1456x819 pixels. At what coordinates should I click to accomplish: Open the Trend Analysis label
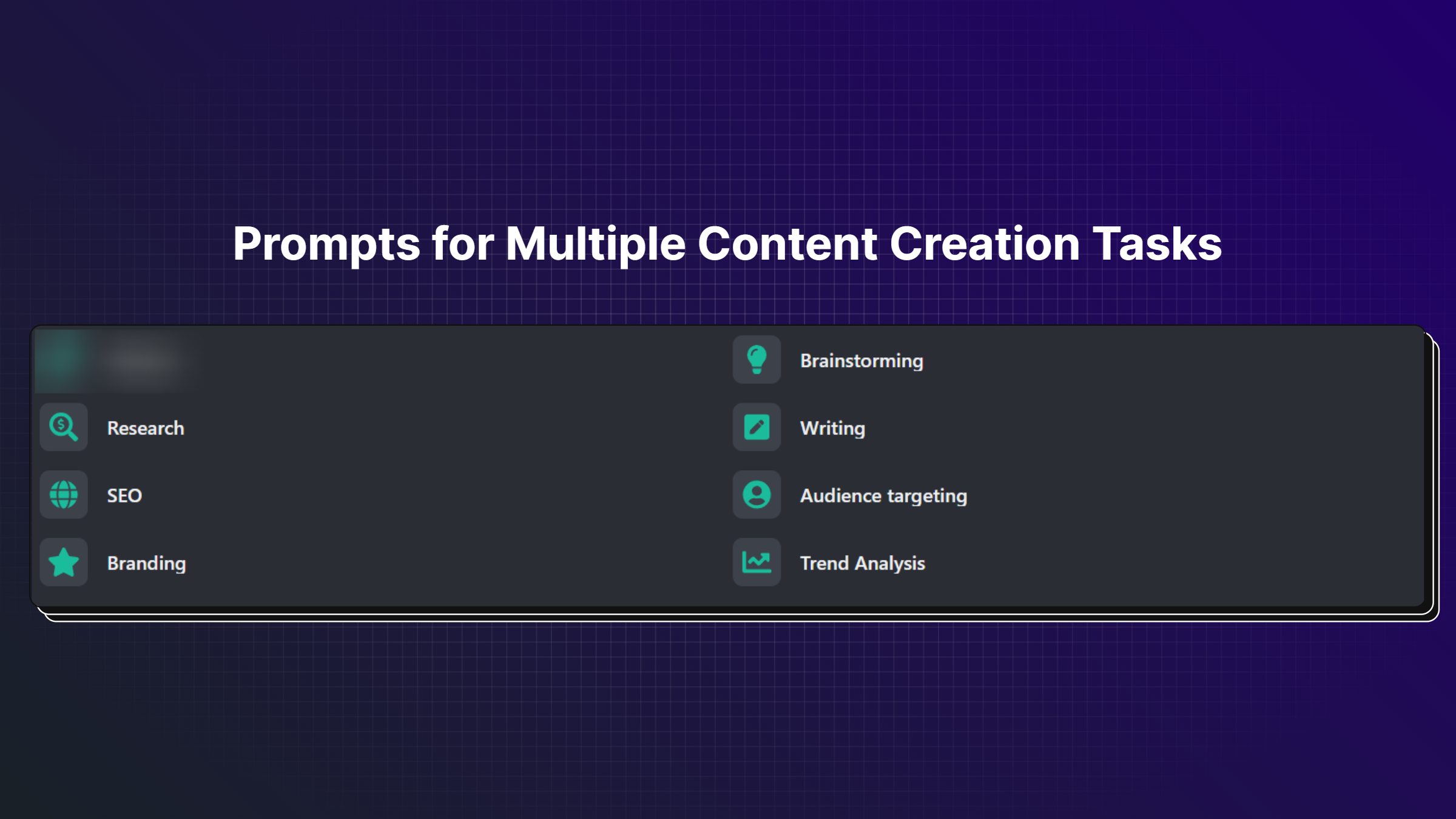click(x=862, y=563)
